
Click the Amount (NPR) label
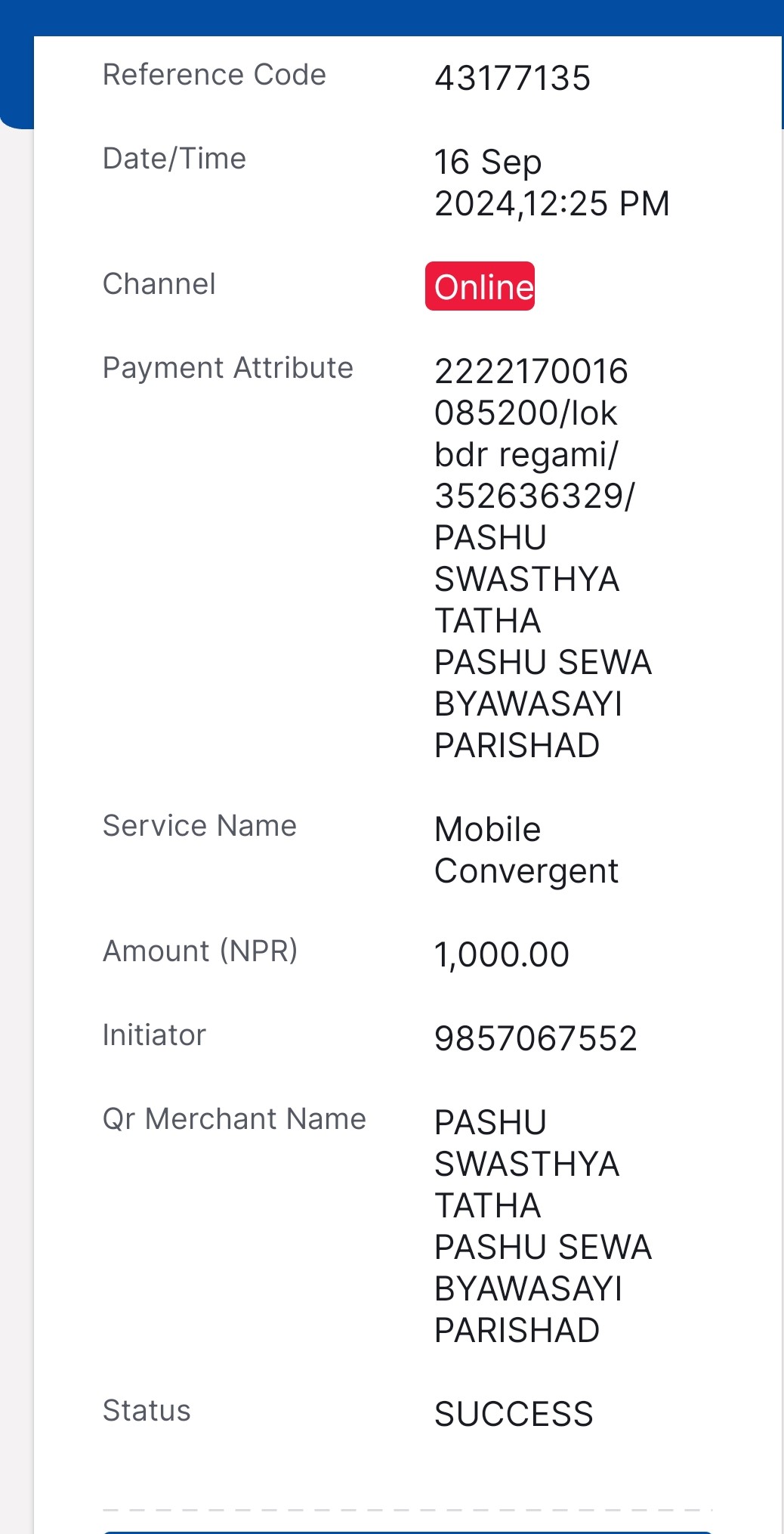click(200, 951)
